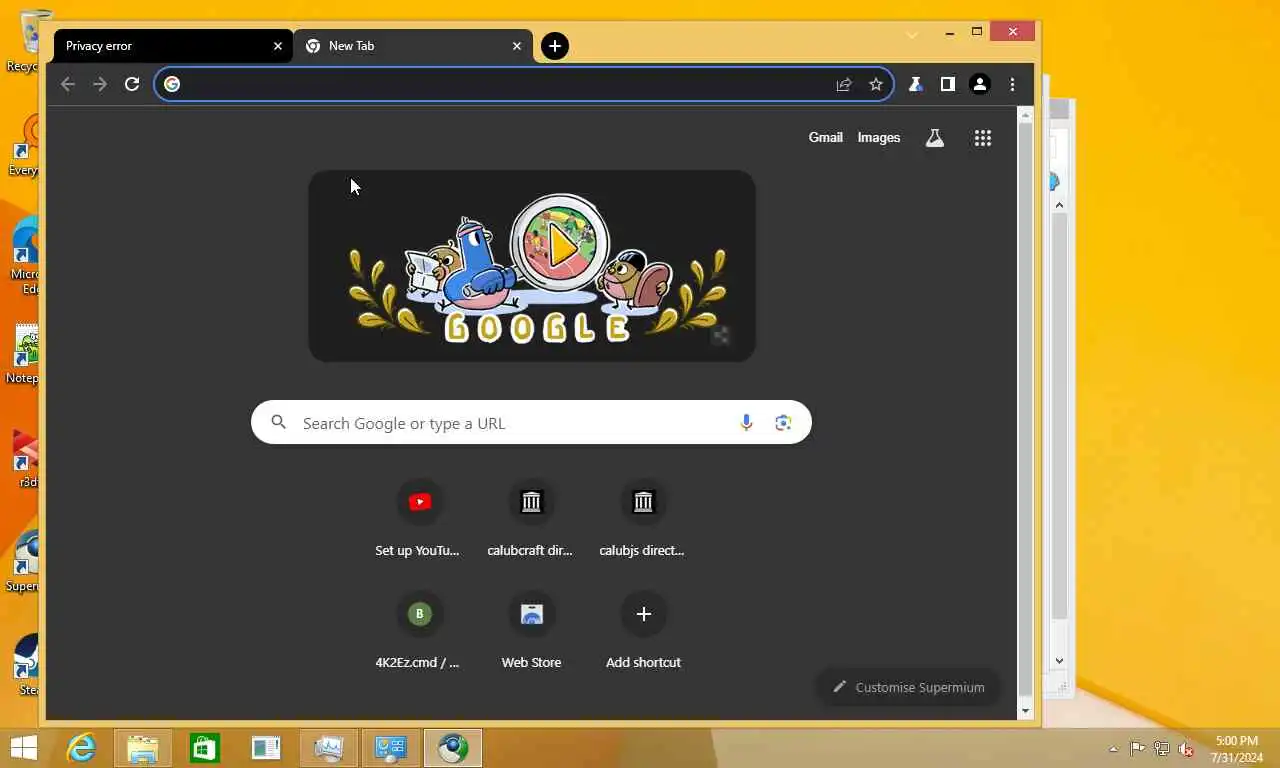The height and width of the screenshot is (768, 1280).
Task: Switch to the Privacy error tab
Action: [173, 46]
